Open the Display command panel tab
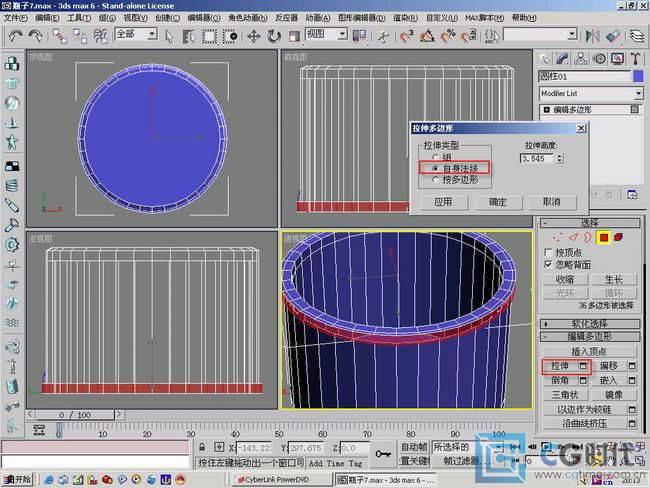The width and height of the screenshot is (650, 488). [x=617, y=59]
